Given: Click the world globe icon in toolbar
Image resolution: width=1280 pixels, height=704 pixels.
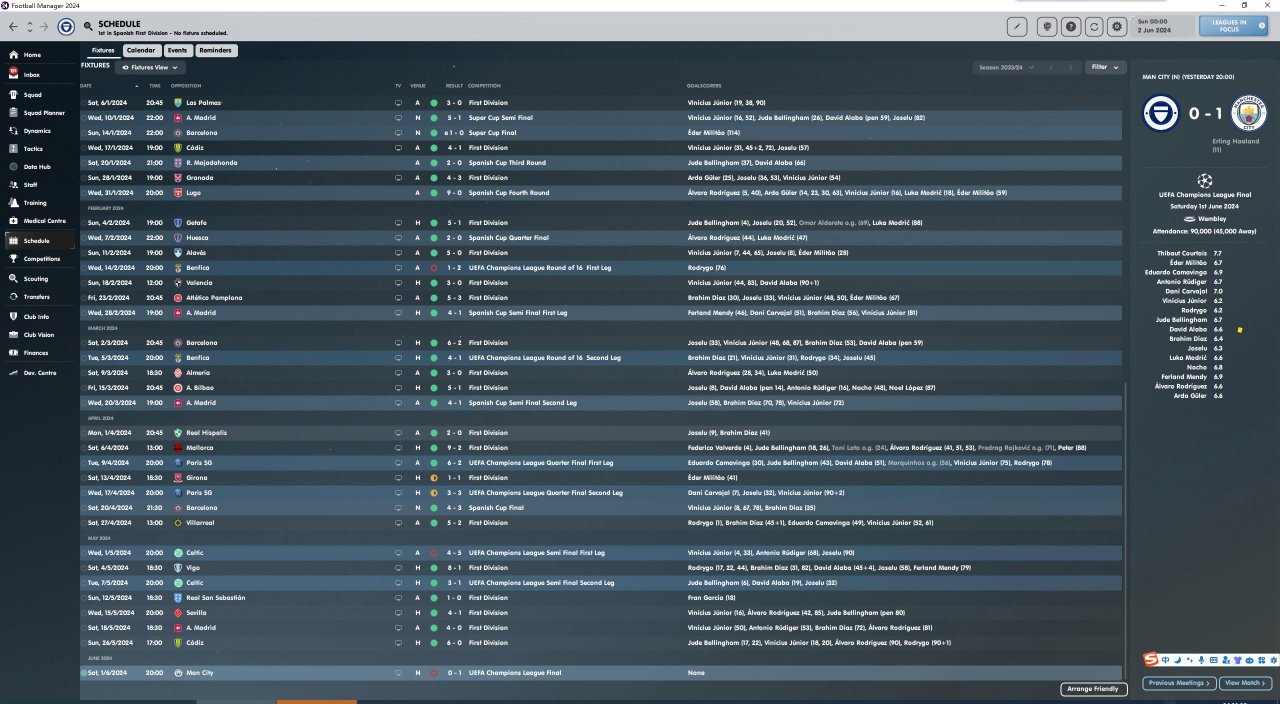Looking at the screenshot, I should tap(1048, 27).
